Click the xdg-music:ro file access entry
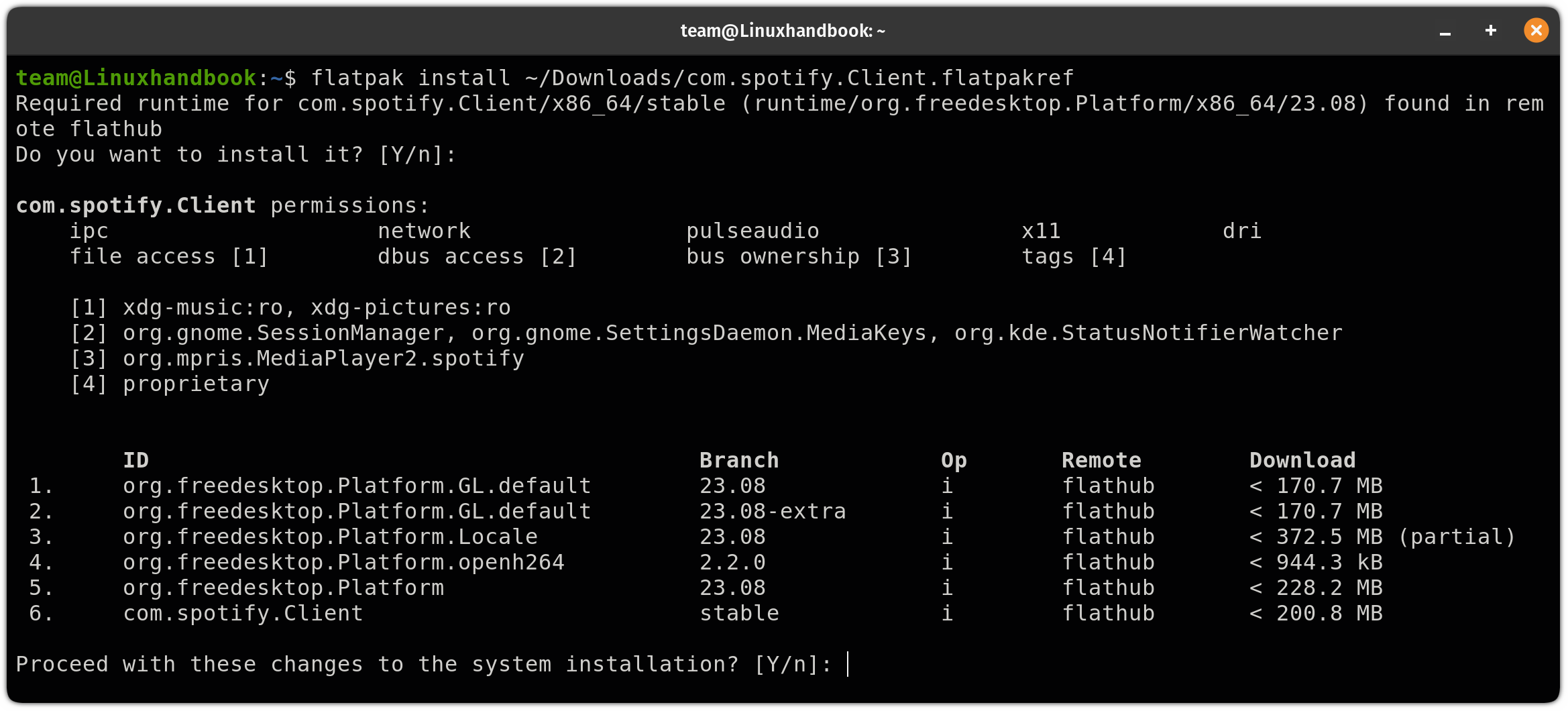The image size is (1568, 711). click(201, 307)
